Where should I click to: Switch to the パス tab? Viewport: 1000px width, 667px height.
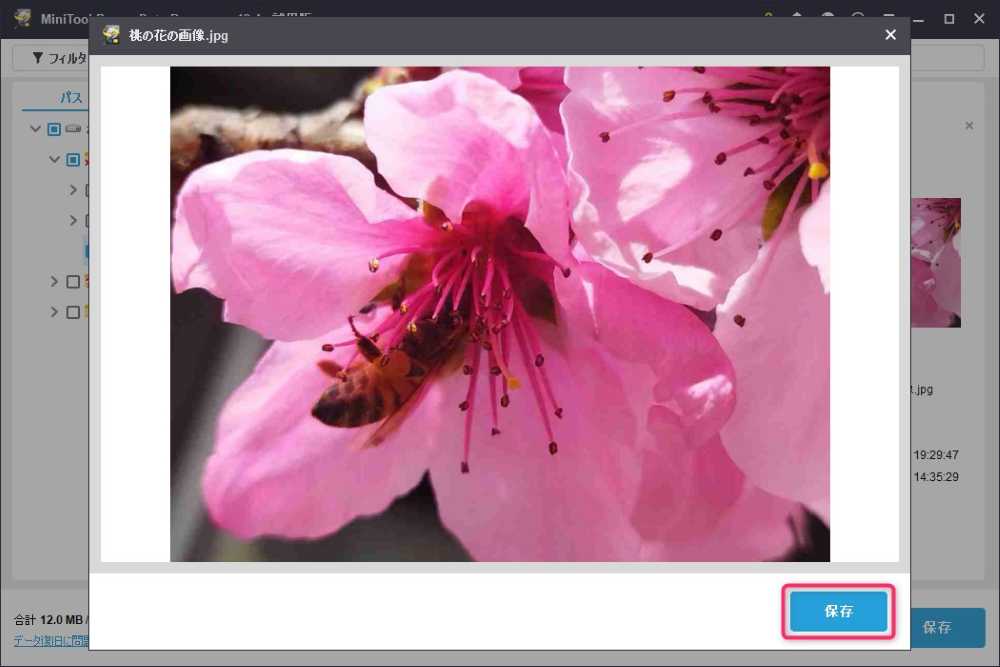coord(71,98)
